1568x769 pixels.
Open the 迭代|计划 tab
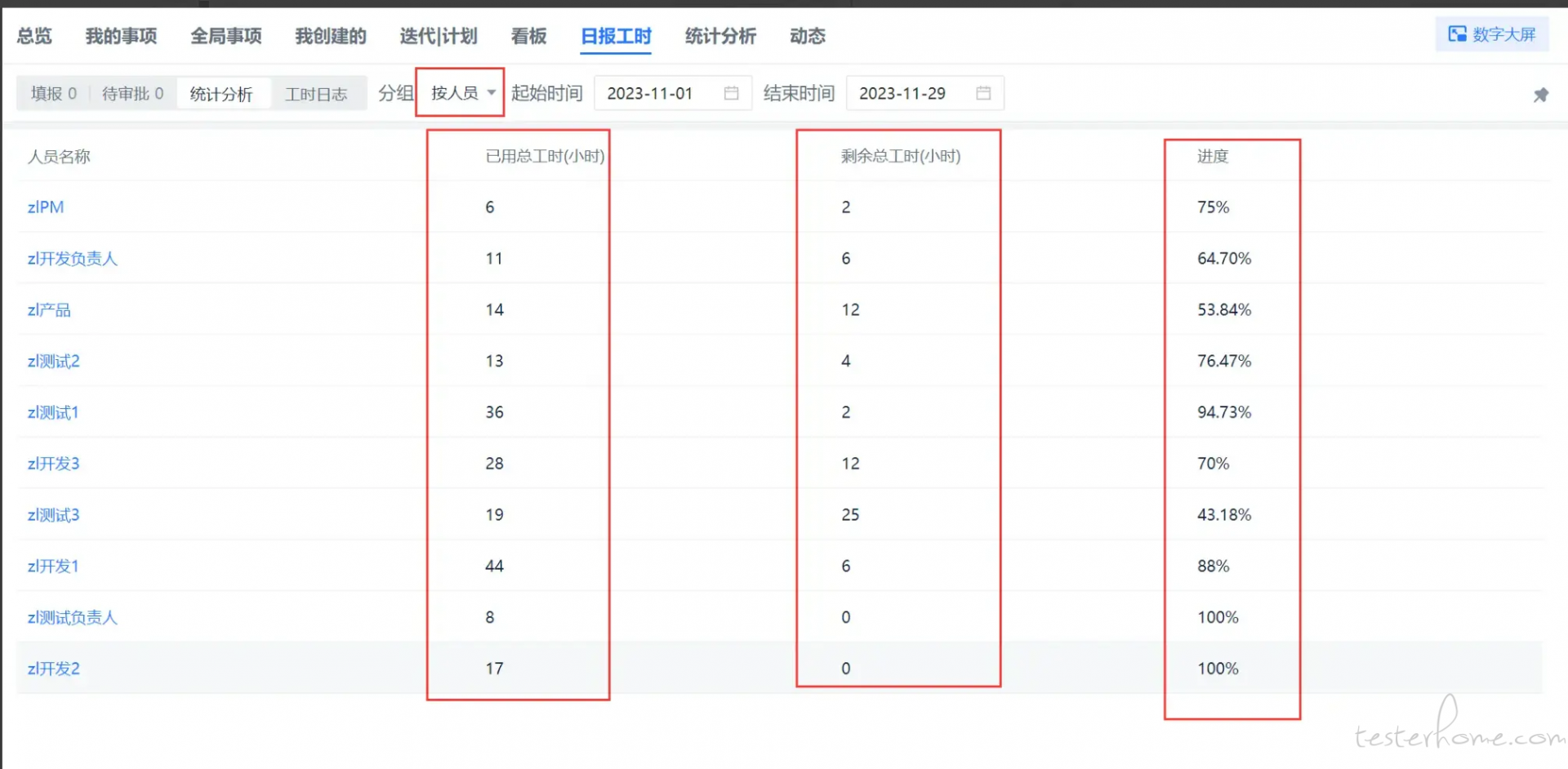(439, 36)
